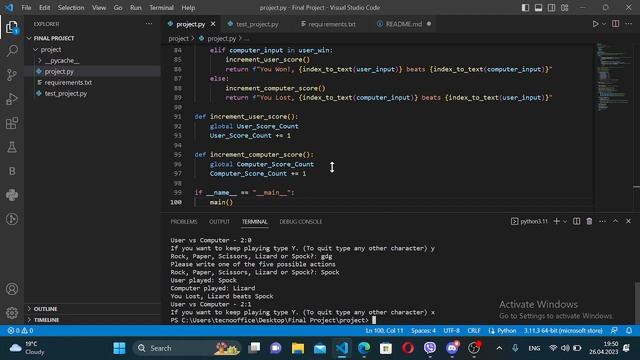Split the terminal panel
The image size is (640, 360).
pos(576,221)
